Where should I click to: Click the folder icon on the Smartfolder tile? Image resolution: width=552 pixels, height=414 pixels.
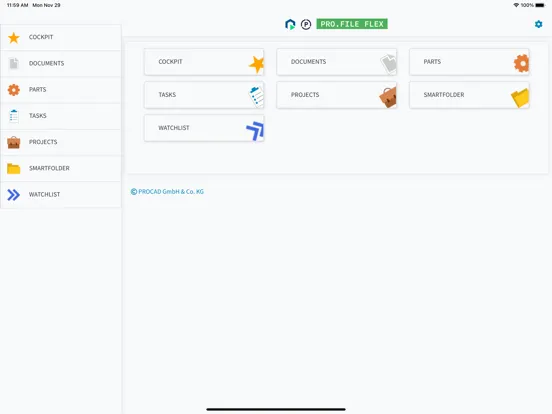[520, 98]
